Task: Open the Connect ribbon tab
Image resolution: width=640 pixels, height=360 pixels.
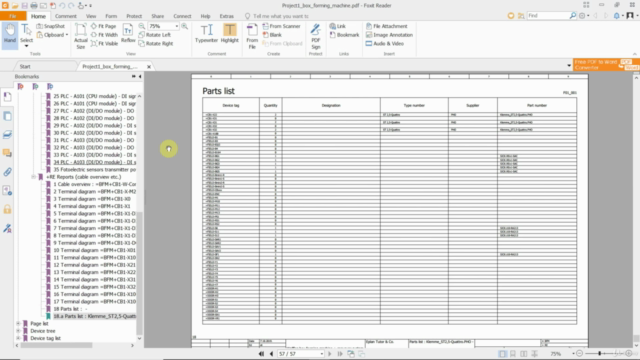Action: pyautogui.click(x=182, y=16)
